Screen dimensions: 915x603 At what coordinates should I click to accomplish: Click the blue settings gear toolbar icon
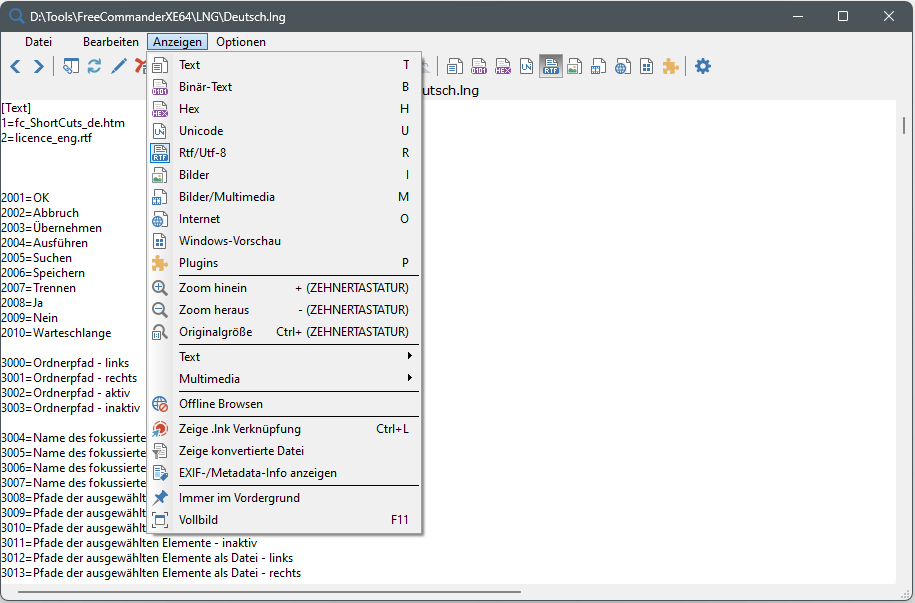(703, 66)
